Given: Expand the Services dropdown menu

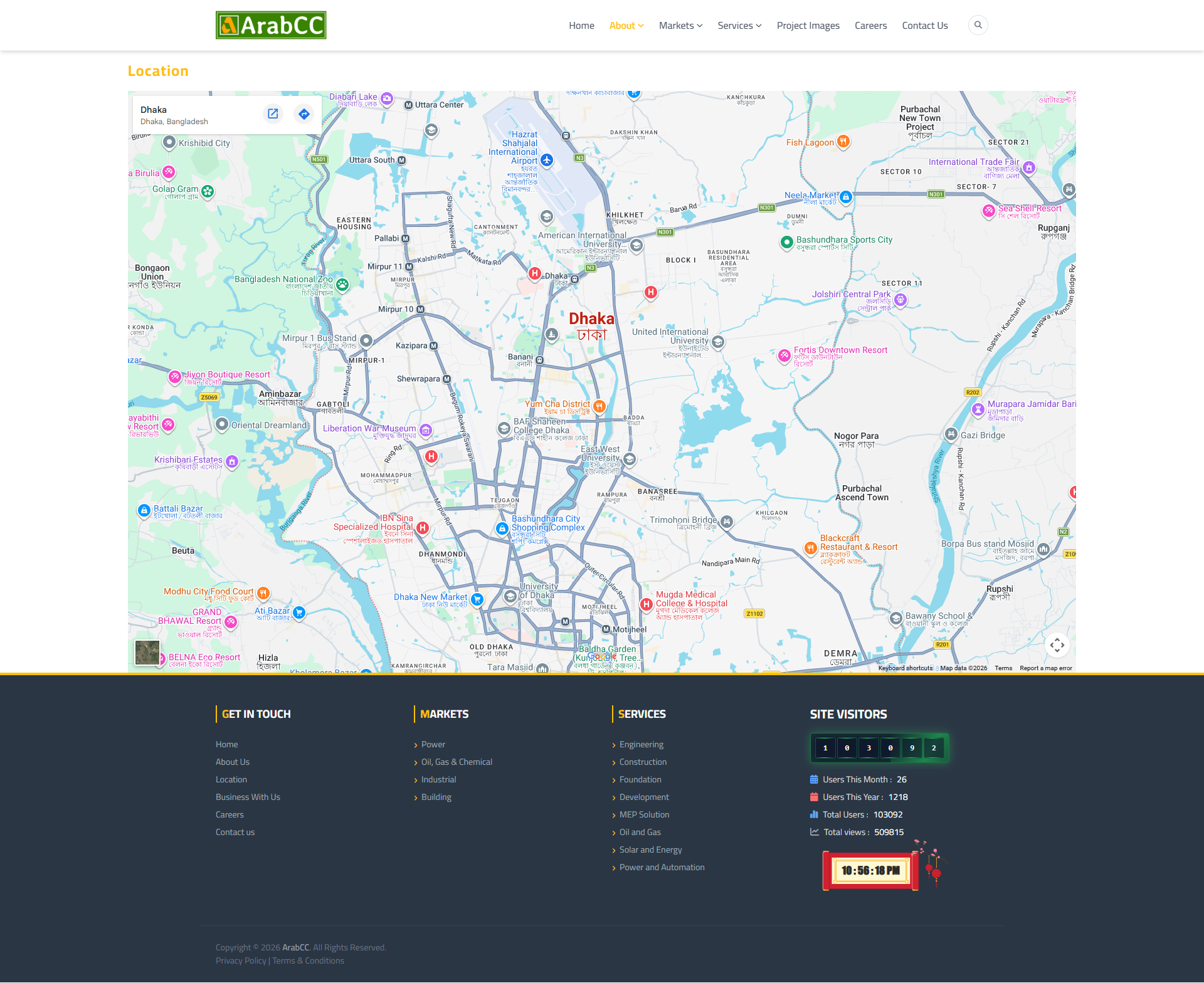Looking at the screenshot, I should pyautogui.click(x=740, y=26).
